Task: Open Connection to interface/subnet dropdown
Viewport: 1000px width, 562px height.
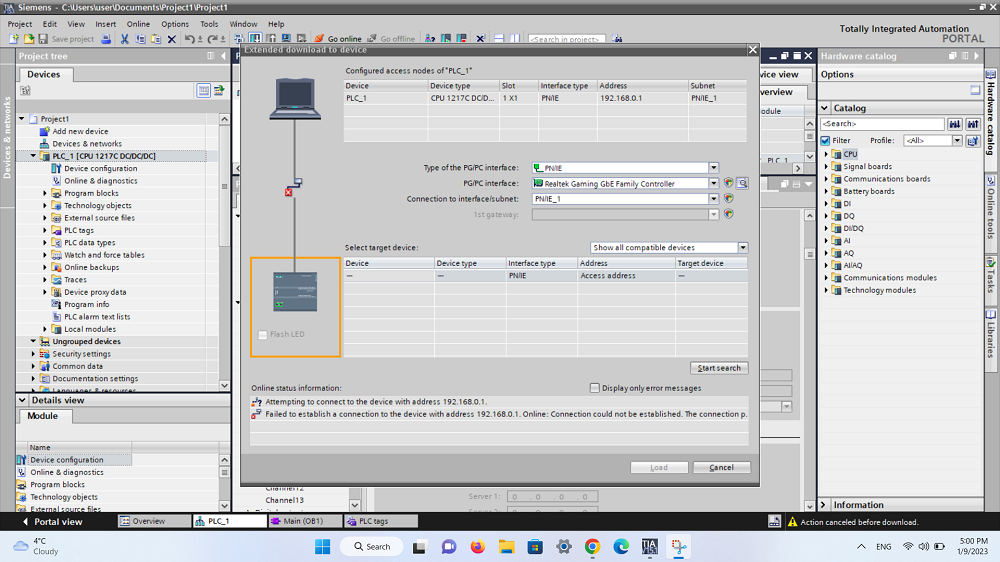Action: click(x=714, y=198)
